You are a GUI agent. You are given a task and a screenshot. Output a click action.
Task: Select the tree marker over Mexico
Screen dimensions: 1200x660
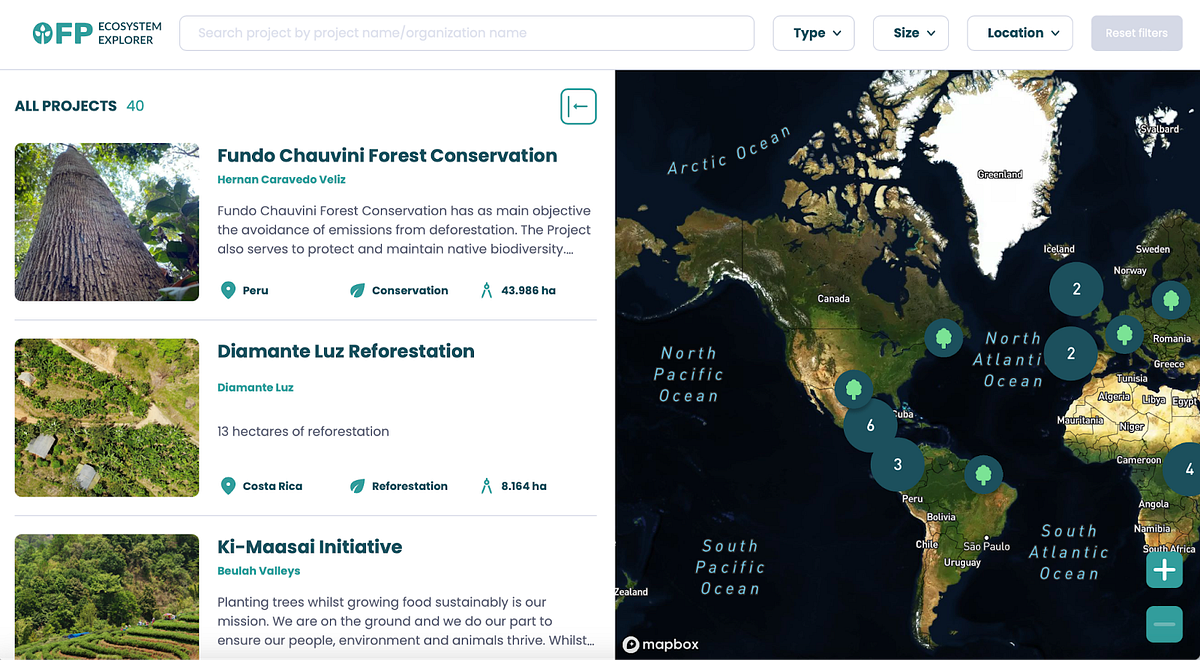(x=853, y=388)
